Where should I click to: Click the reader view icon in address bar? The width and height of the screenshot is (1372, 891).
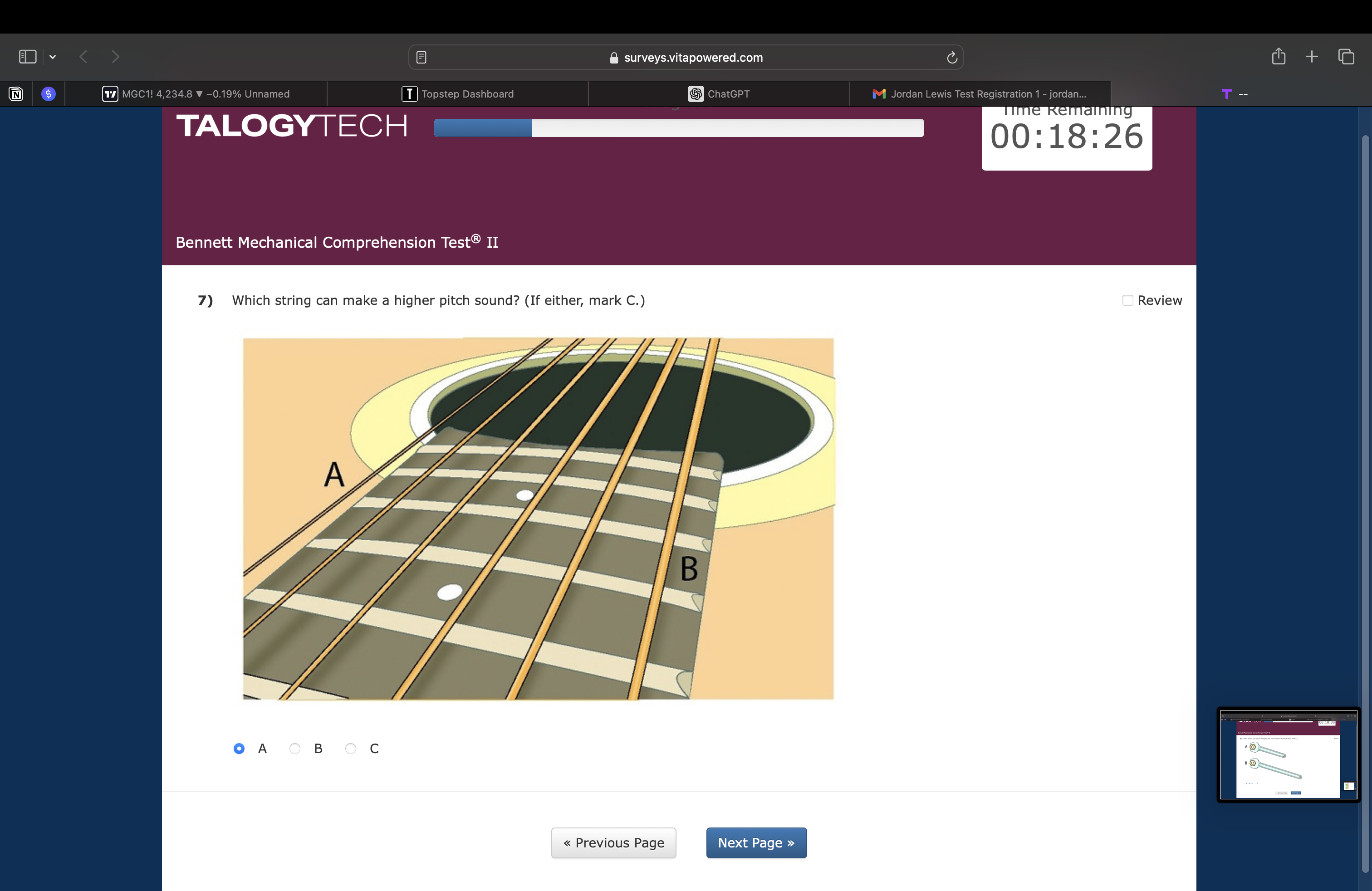[x=421, y=57]
